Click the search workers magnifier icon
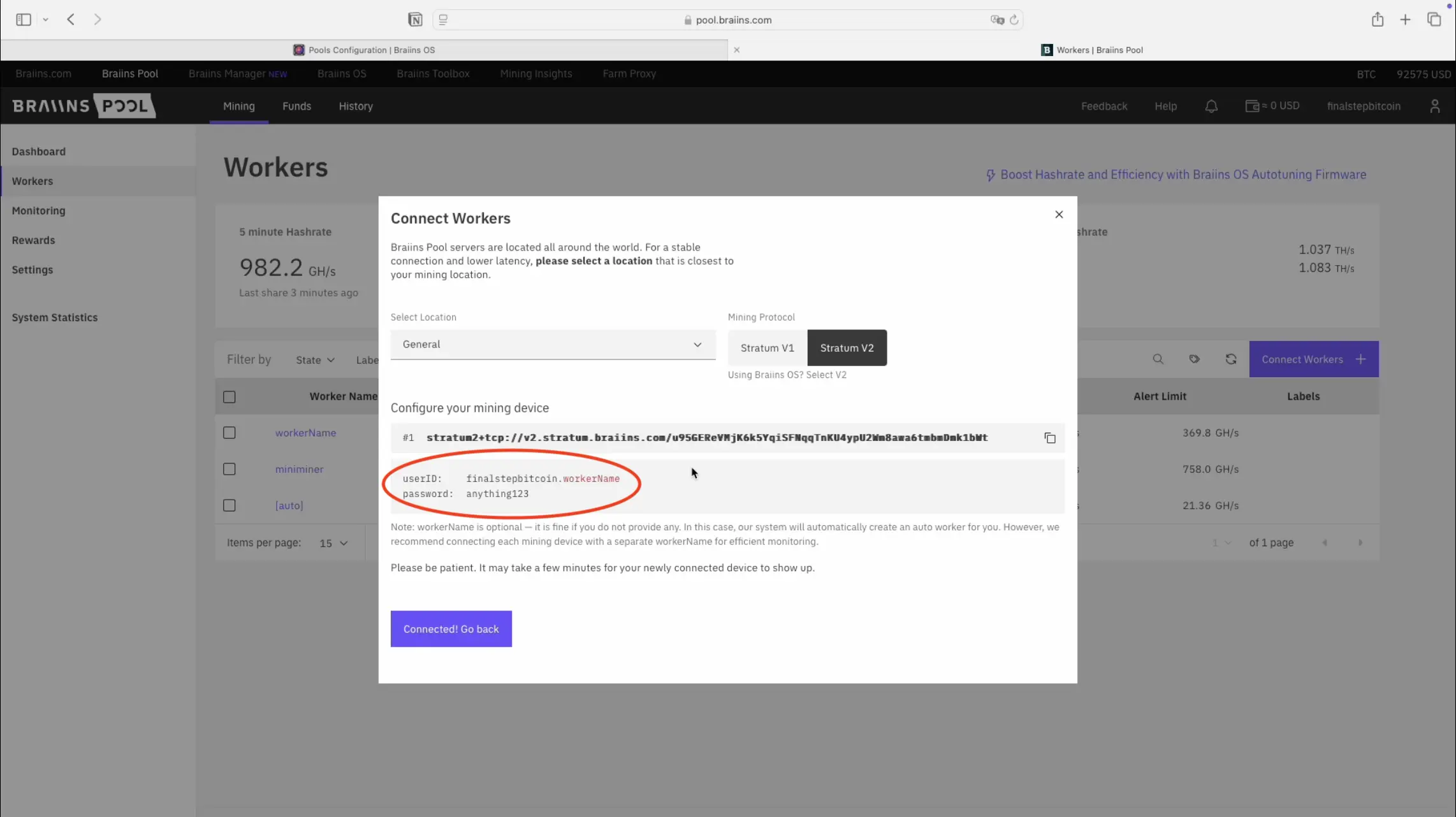 tap(1158, 359)
